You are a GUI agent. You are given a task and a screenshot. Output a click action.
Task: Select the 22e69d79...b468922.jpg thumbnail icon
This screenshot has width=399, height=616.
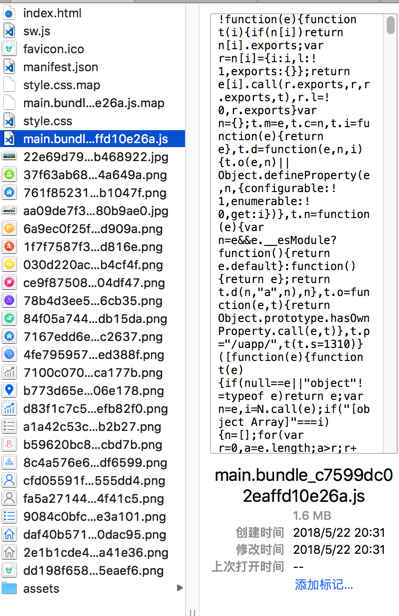[9, 157]
